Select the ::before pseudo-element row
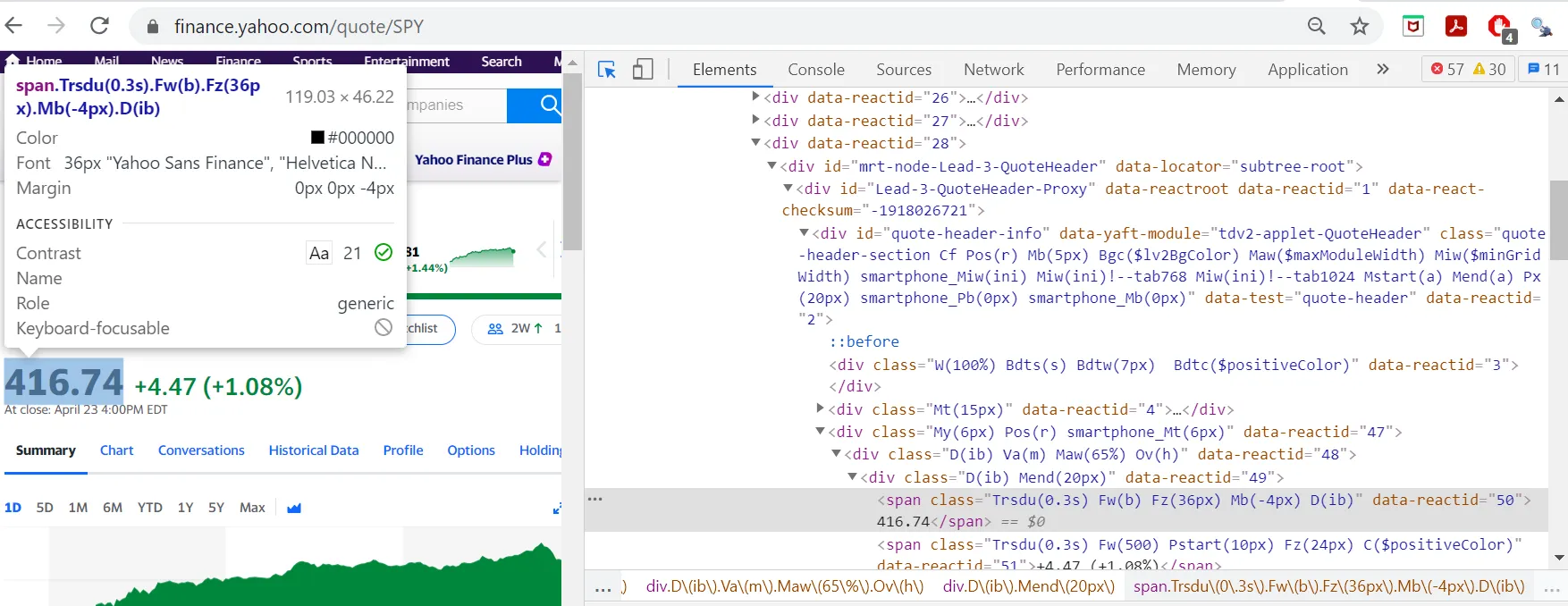 pyautogui.click(x=864, y=341)
